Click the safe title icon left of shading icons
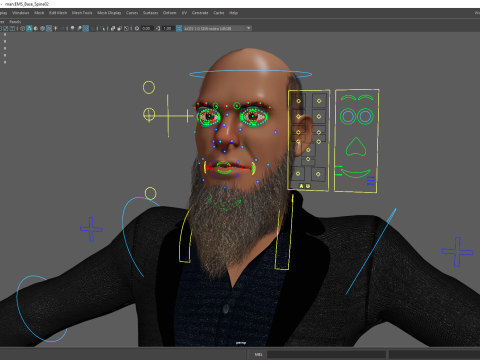The image size is (480, 360). [x=12, y=28]
